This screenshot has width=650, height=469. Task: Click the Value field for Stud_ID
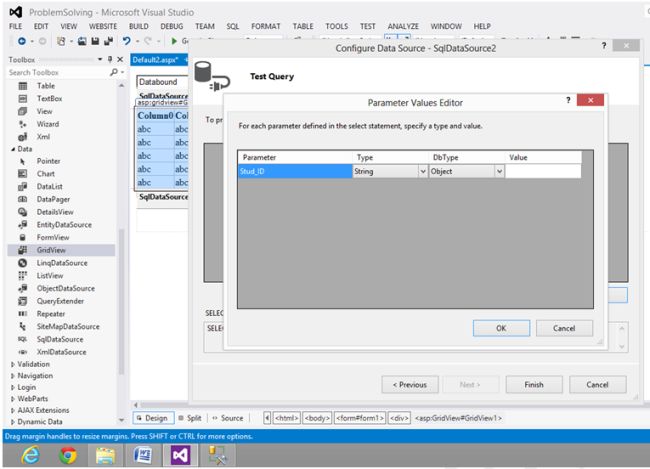click(x=543, y=171)
